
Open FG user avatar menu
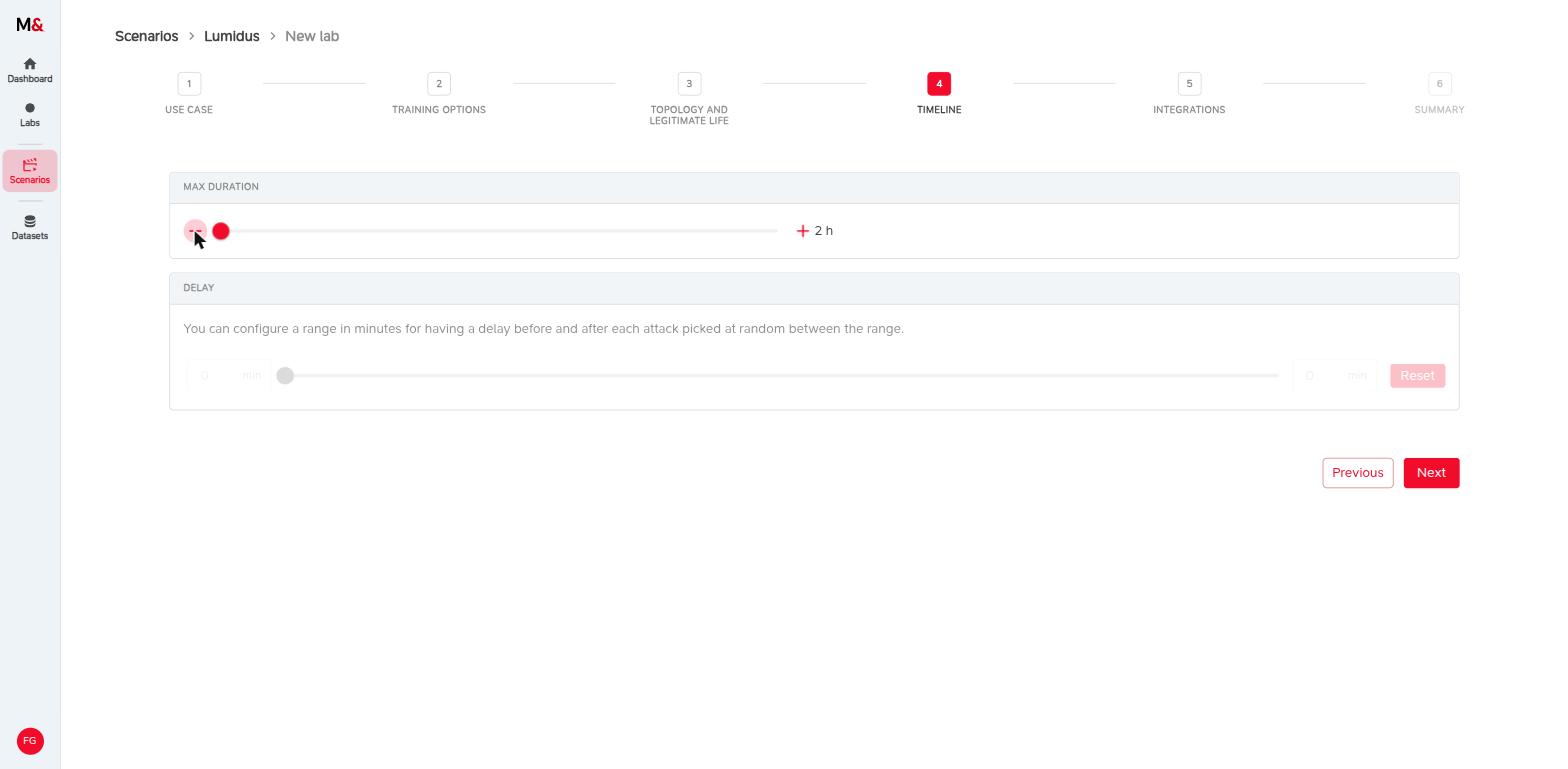pos(30,741)
